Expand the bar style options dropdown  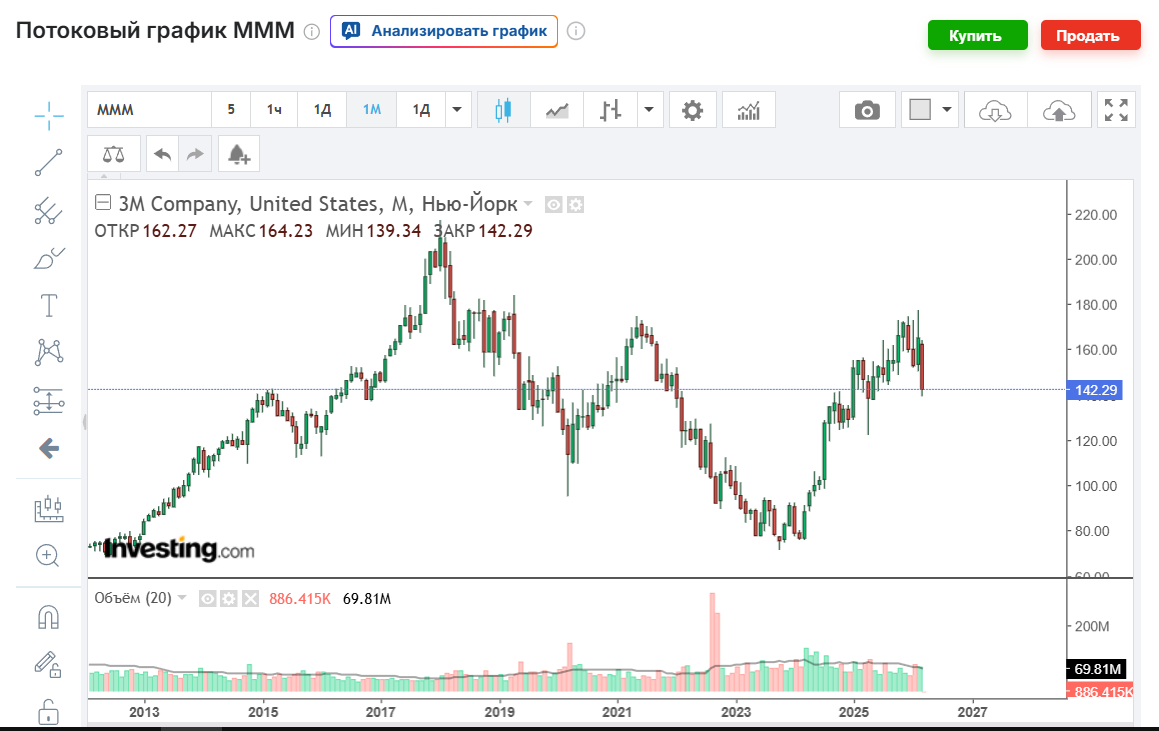tap(648, 109)
